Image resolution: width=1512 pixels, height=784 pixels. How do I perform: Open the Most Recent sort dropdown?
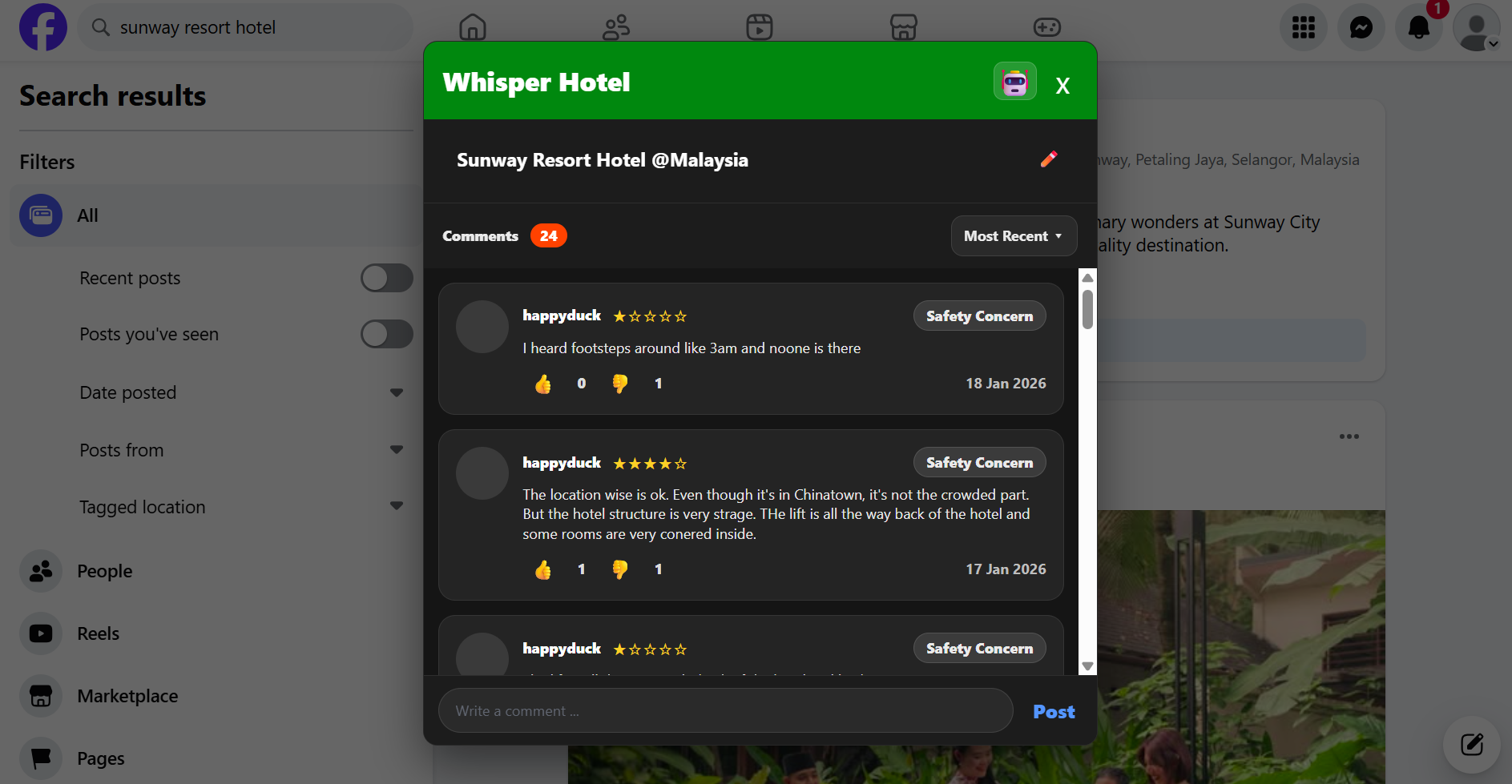pyautogui.click(x=1014, y=236)
